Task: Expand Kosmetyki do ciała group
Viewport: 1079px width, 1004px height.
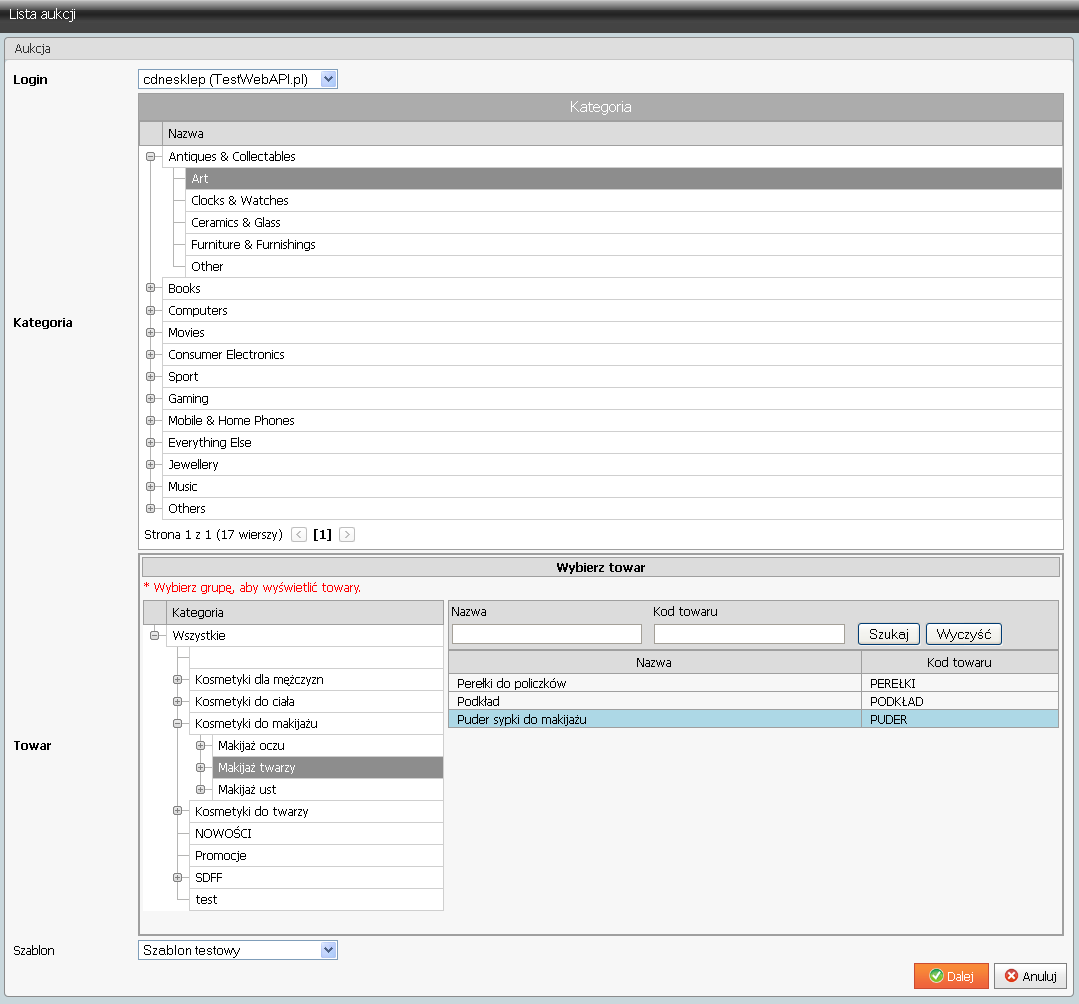Action: (177, 701)
